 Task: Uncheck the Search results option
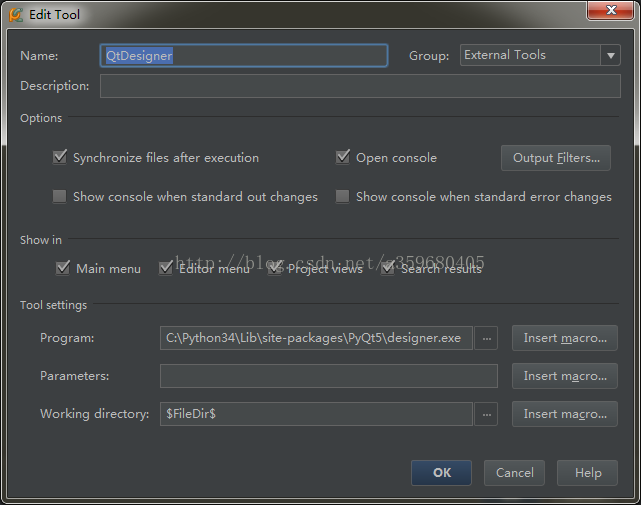tap(388, 268)
